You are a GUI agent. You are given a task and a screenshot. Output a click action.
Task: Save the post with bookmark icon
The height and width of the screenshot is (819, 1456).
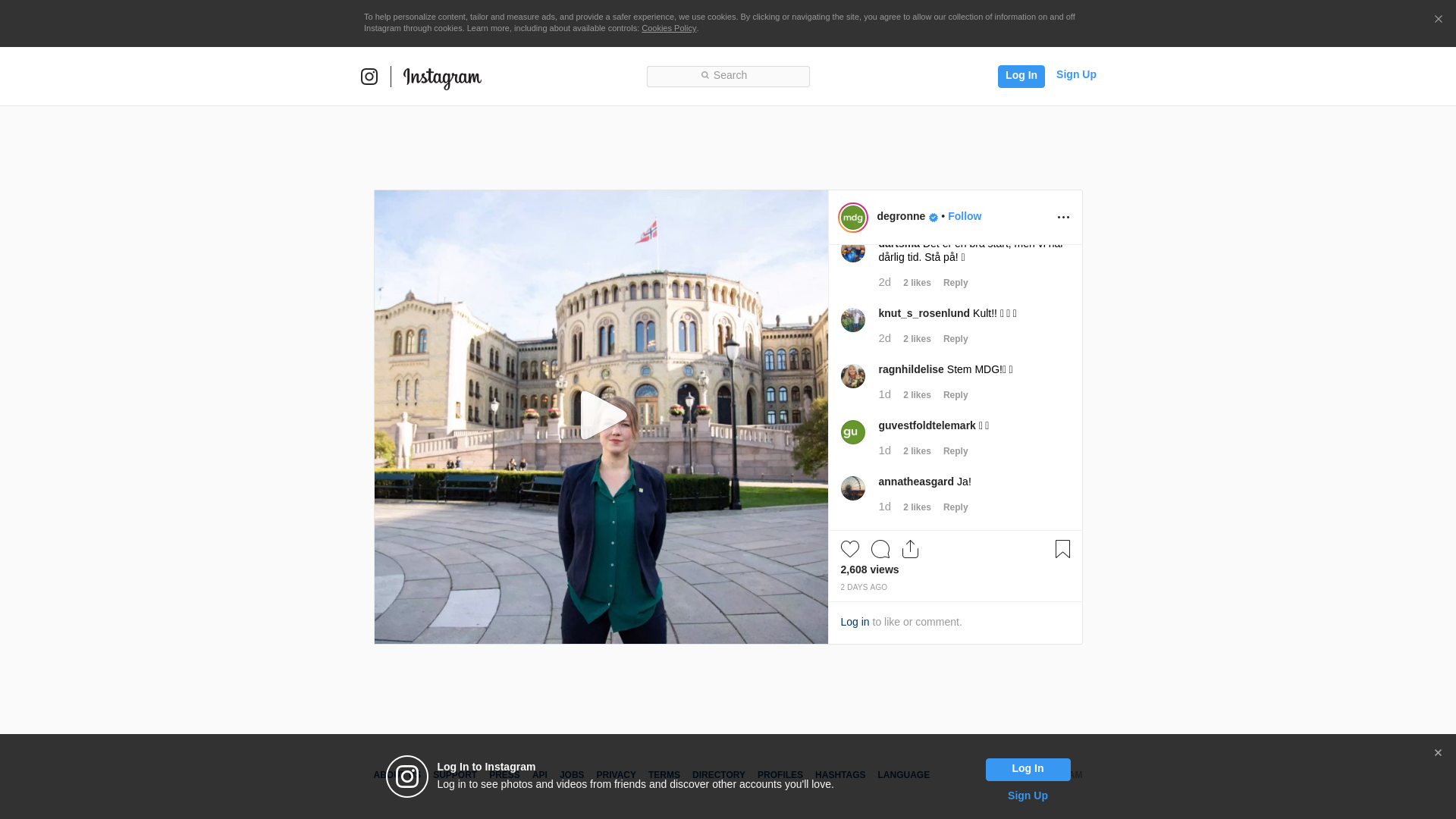click(x=1062, y=549)
